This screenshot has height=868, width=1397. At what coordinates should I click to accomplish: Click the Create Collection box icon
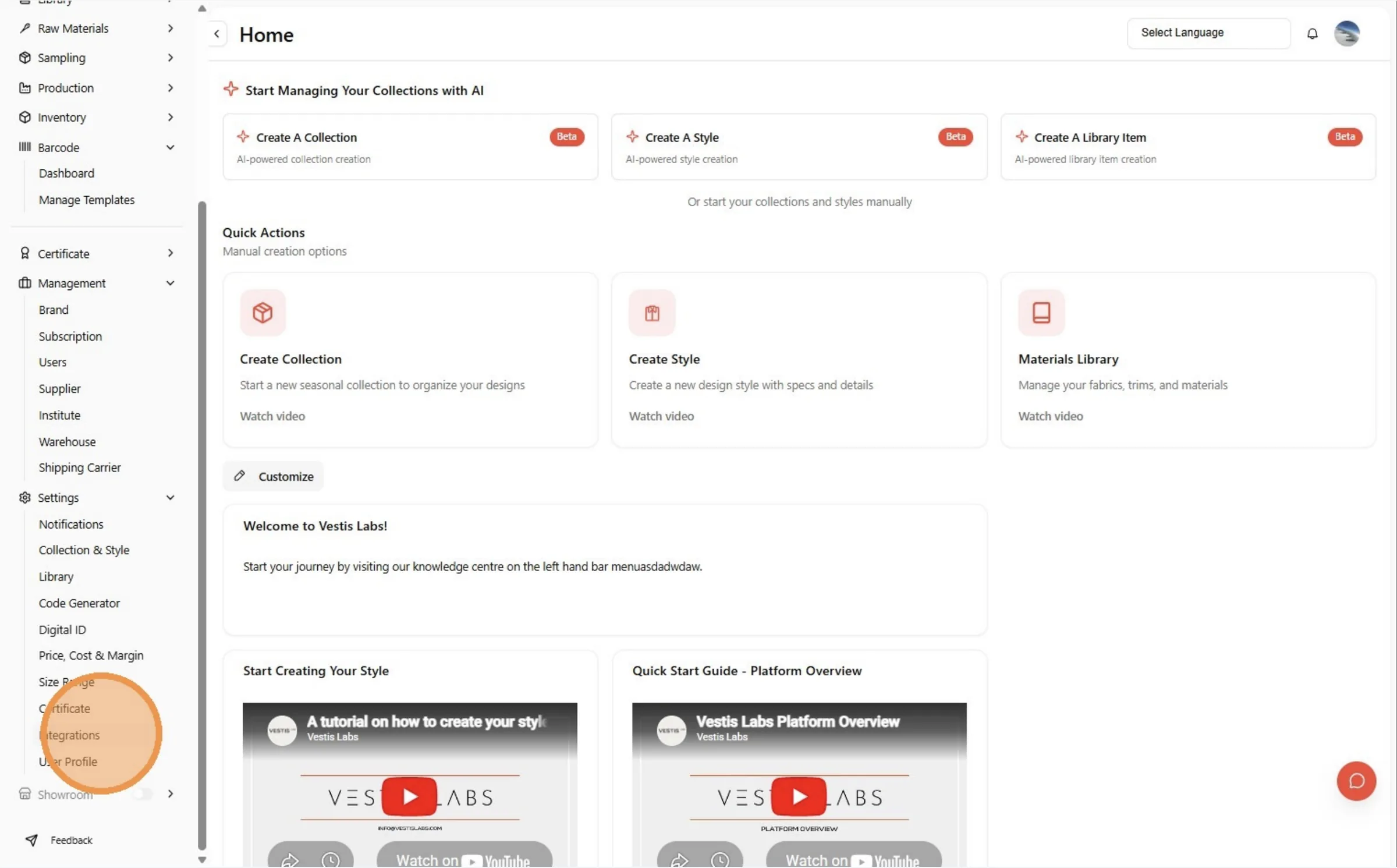[263, 313]
